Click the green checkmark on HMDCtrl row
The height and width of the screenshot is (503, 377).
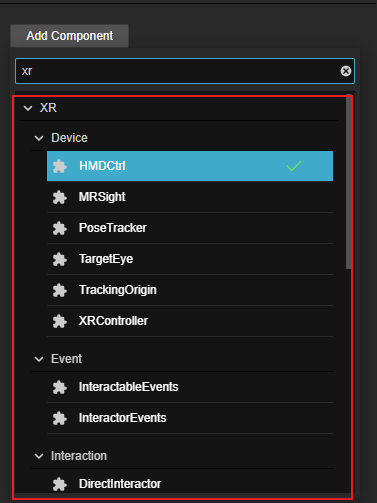click(x=294, y=166)
